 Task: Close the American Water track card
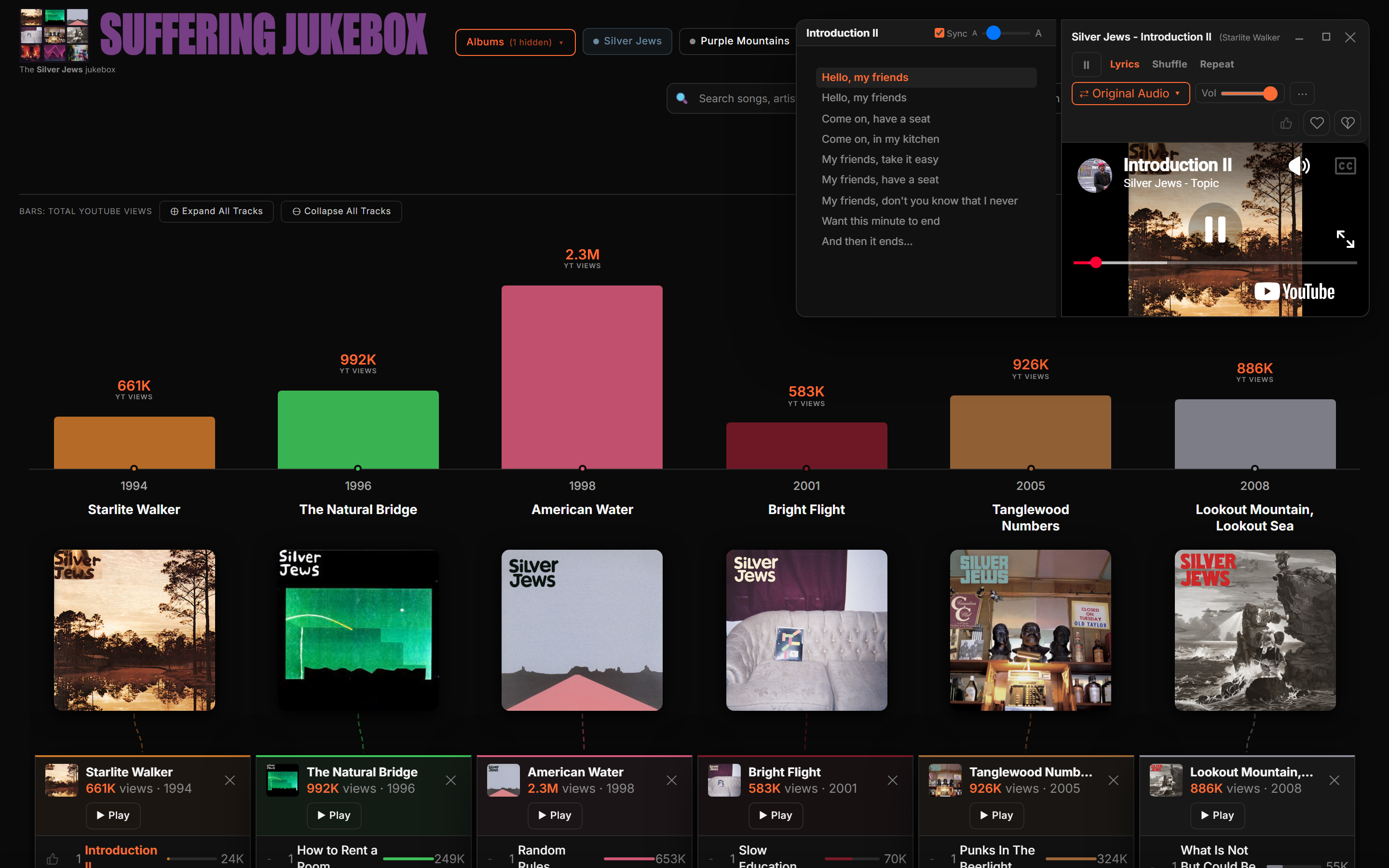click(x=671, y=780)
